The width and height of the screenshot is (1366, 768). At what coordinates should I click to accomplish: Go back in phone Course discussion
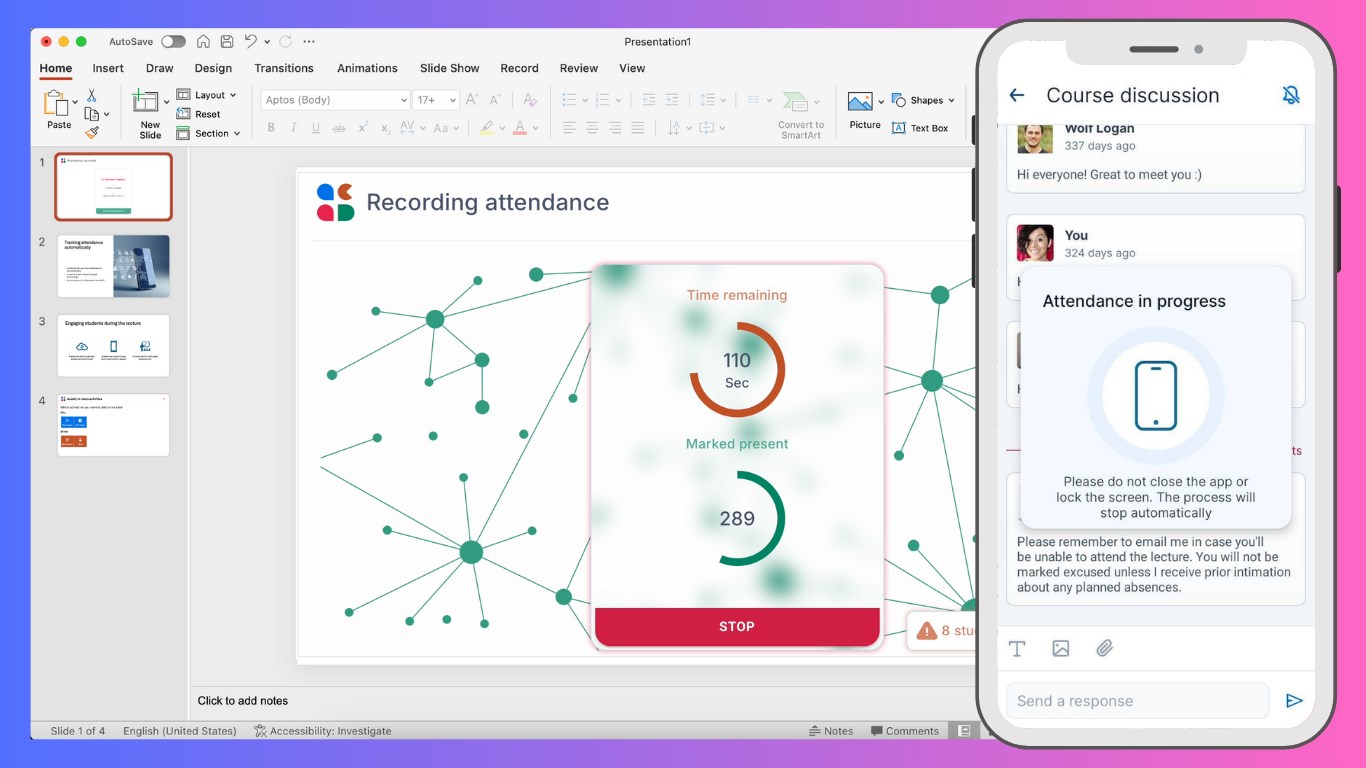coord(1017,95)
